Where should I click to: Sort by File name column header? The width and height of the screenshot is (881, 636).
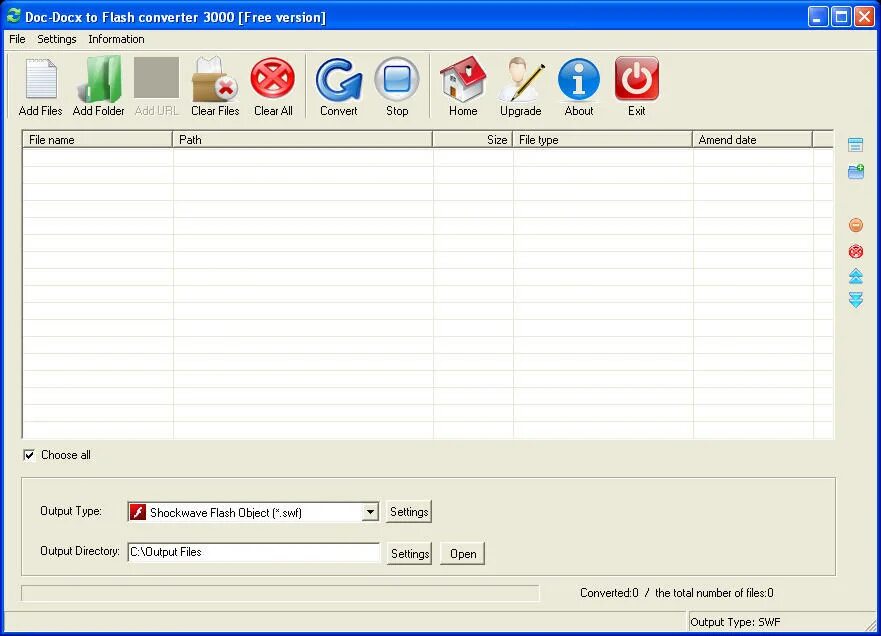[97, 139]
